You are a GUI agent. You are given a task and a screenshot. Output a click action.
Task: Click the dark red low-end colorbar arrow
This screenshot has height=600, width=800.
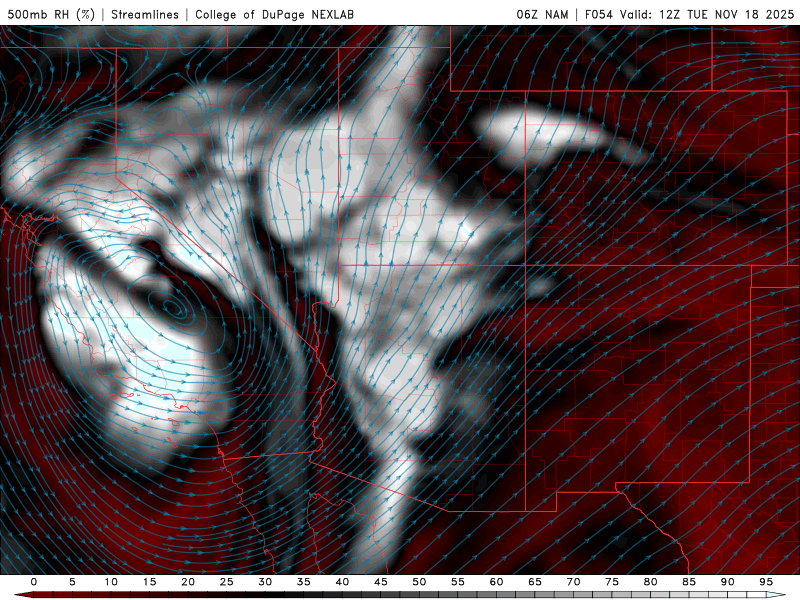(23, 595)
